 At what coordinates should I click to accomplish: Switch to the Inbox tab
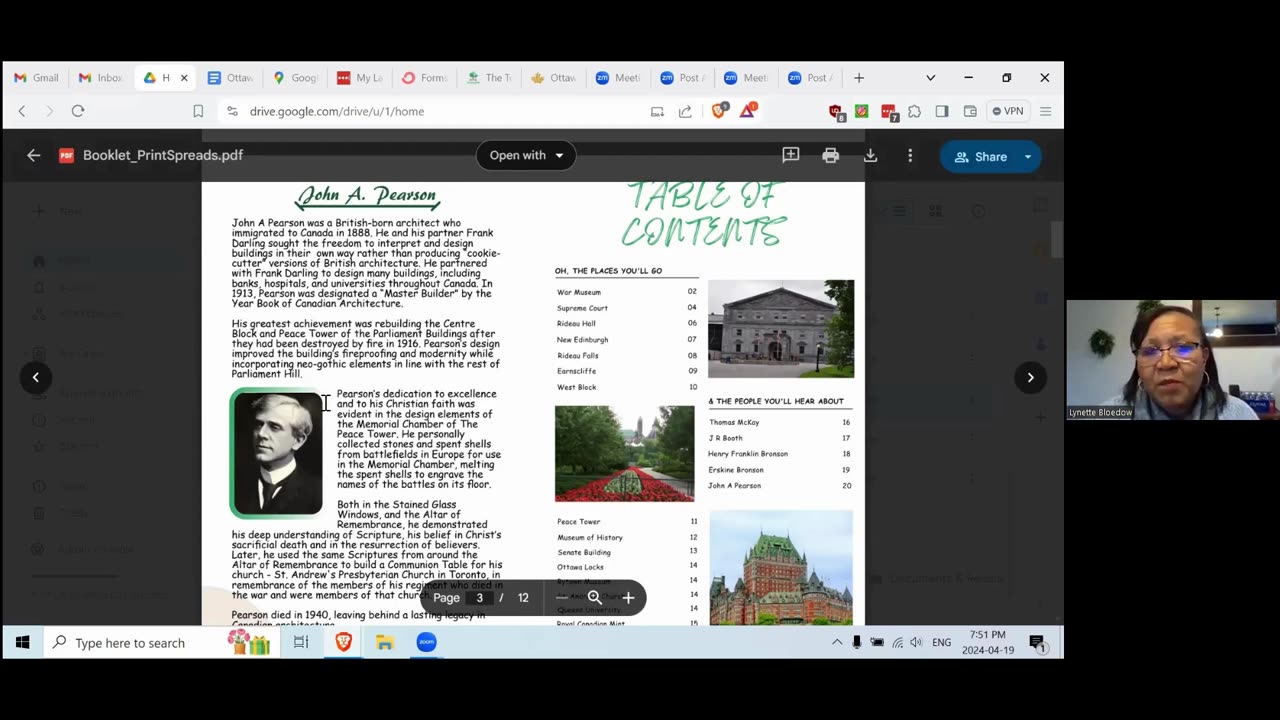pyautogui.click(x=100, y=78)
